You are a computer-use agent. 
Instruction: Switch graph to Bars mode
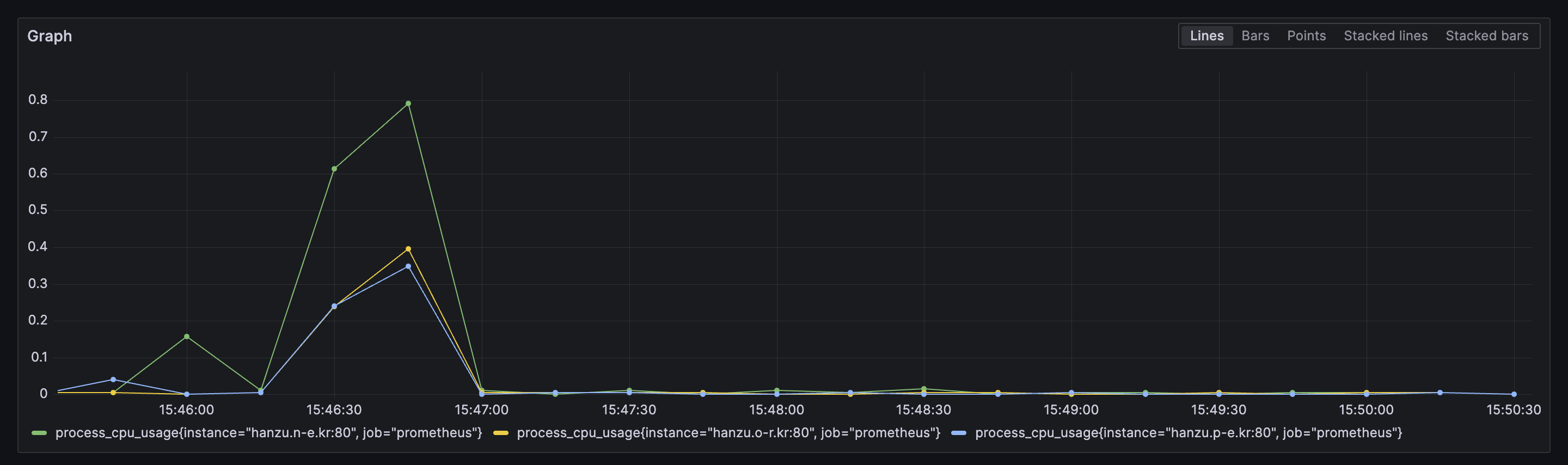click(x=1255, y=36)
